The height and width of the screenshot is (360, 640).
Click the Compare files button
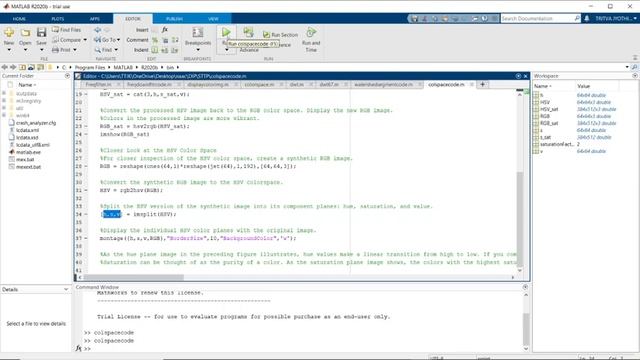[x=67, y=40]
